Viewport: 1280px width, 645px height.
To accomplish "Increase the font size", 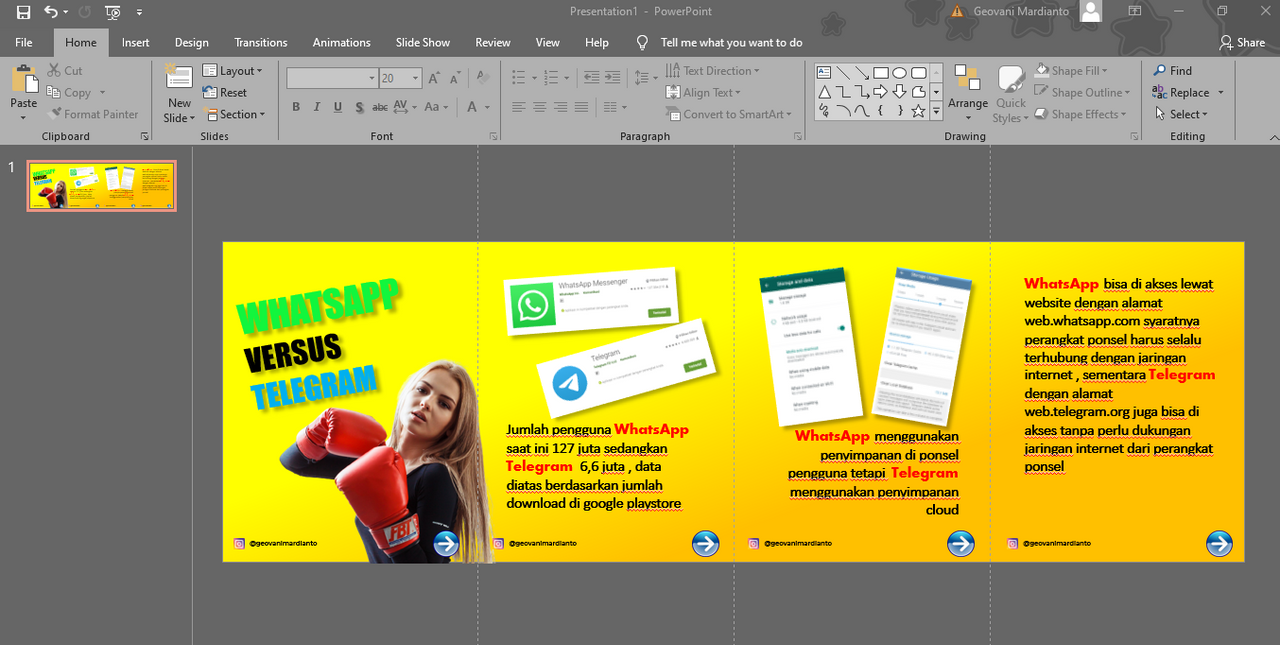I will tap(434, 78).
